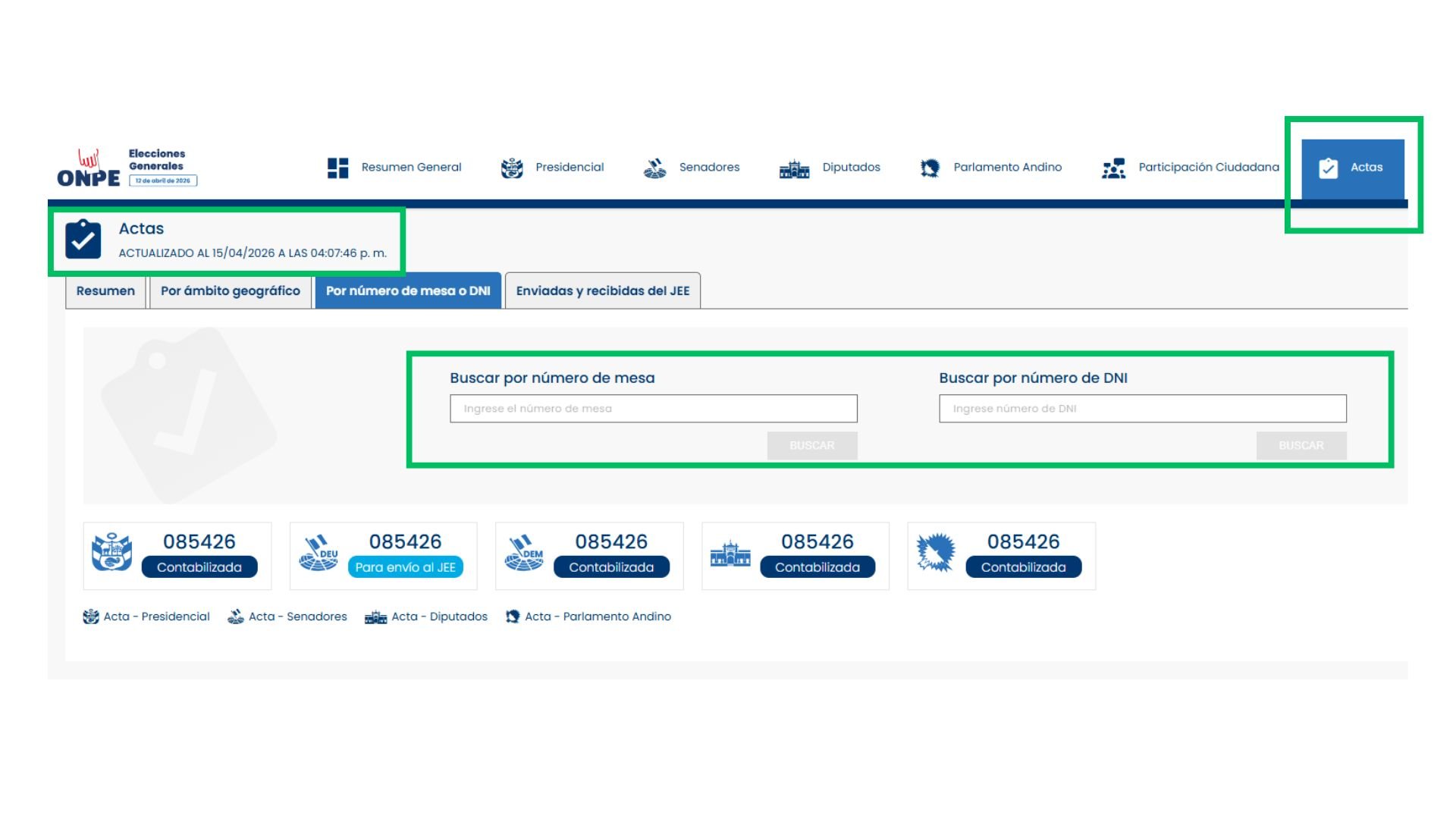1456x819 pixels.
Task: Open the Enviadas y recibidas del JEE tab
Action: pyautogui.click(x=602, y=291)
